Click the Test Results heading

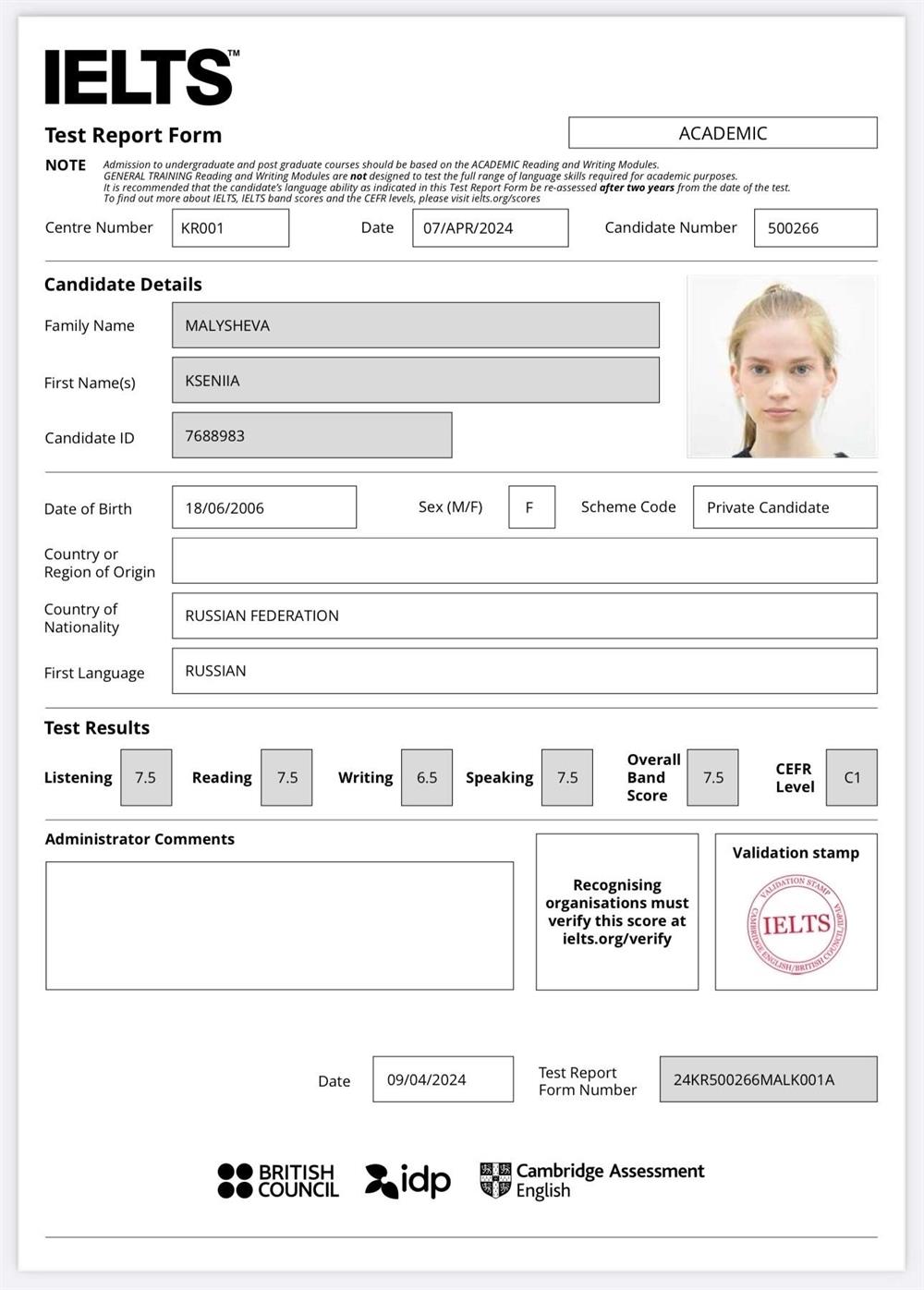(97, 728)
